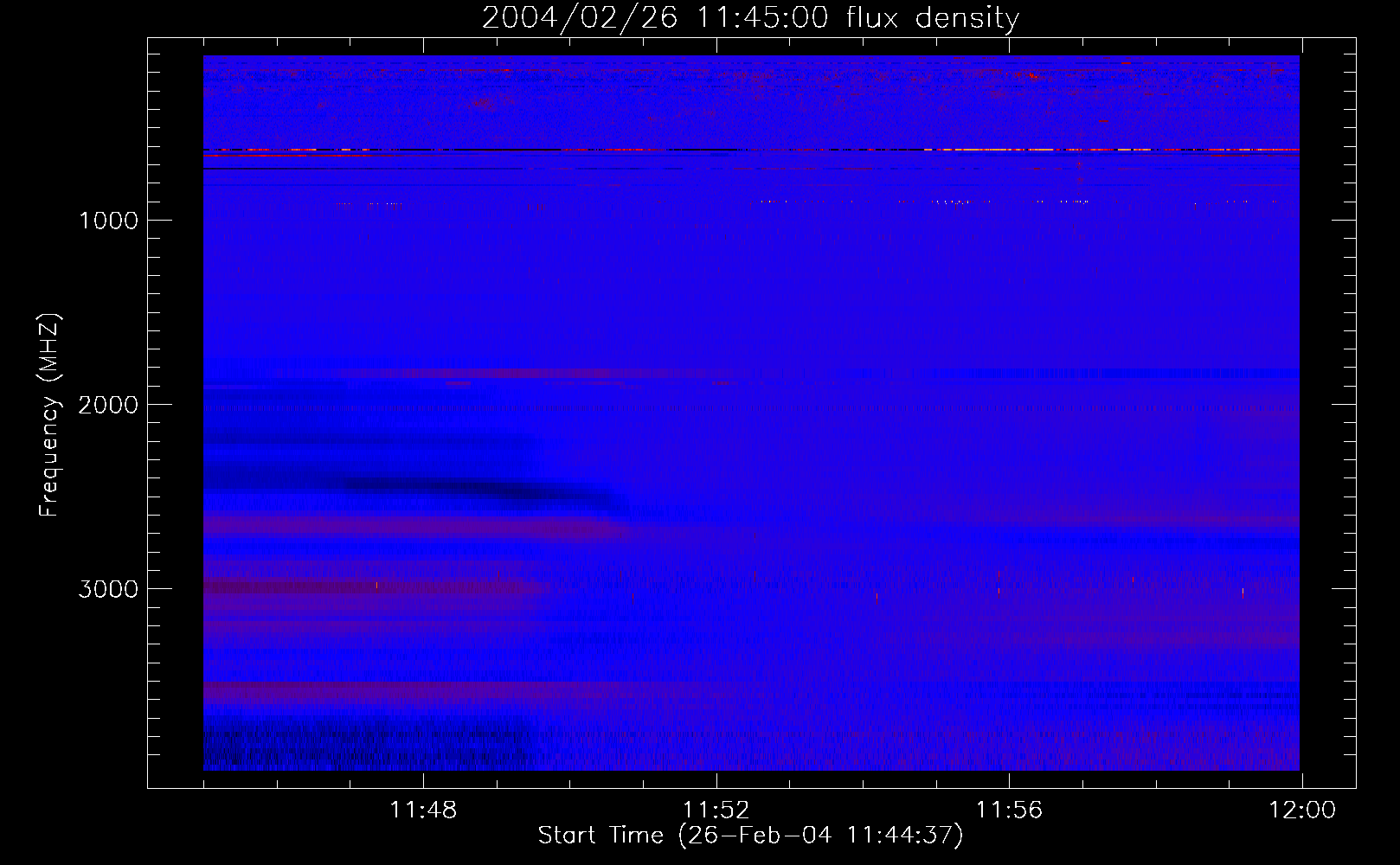Click the frequency tick label "3000"
The height and width of the screenshot is (865, 1400).
pyautogui.click(x=108, y=589)
